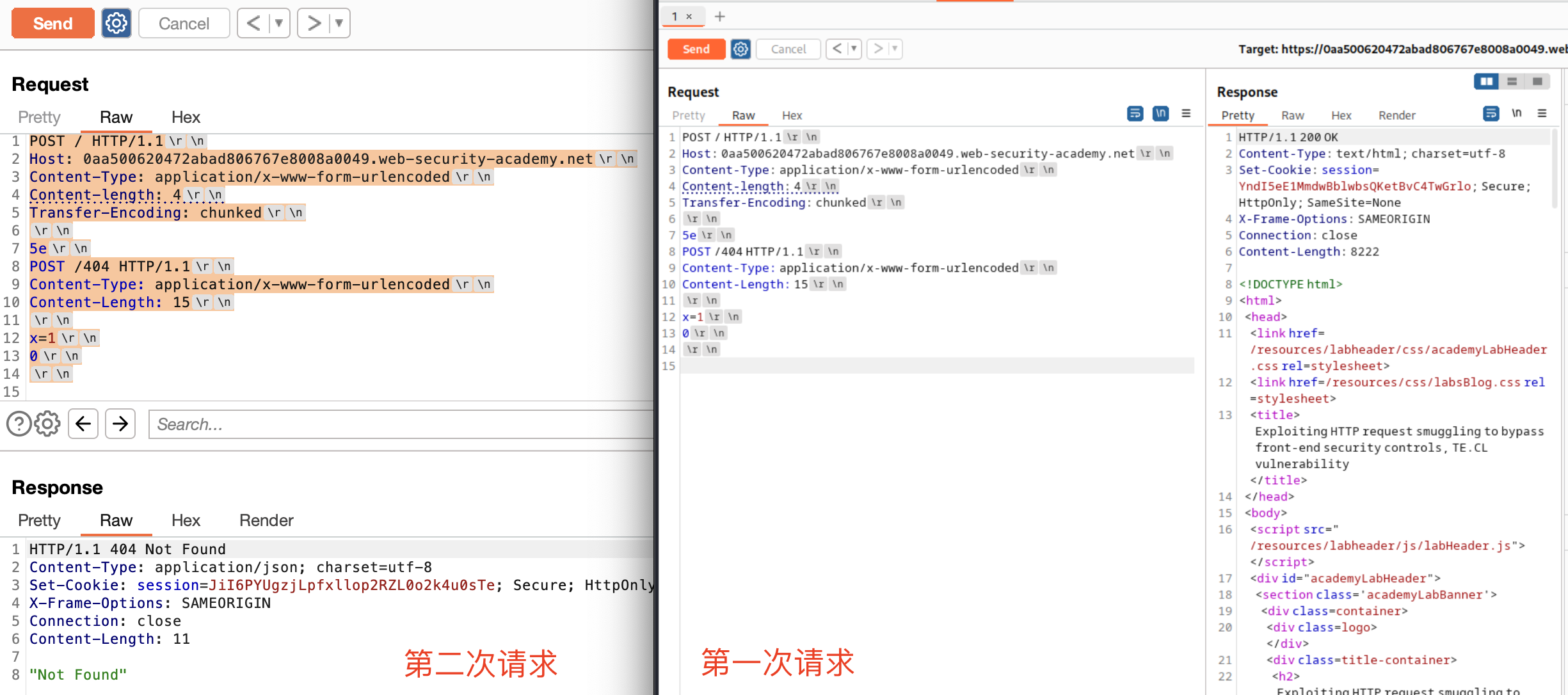Image resolution: width=1568 pixels, height=695 pixels.
Task: Toggle word wrap in right Request panel
Action: click(x=1135, y=113)
